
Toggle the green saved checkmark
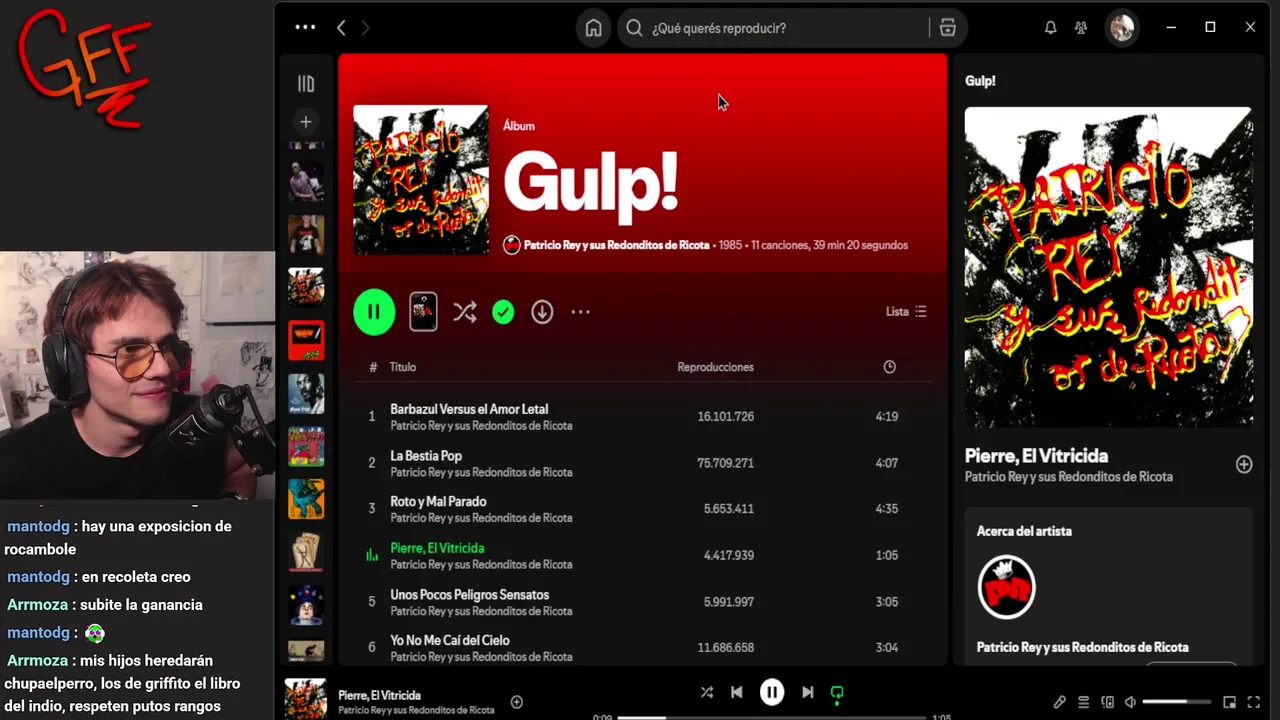503,313
